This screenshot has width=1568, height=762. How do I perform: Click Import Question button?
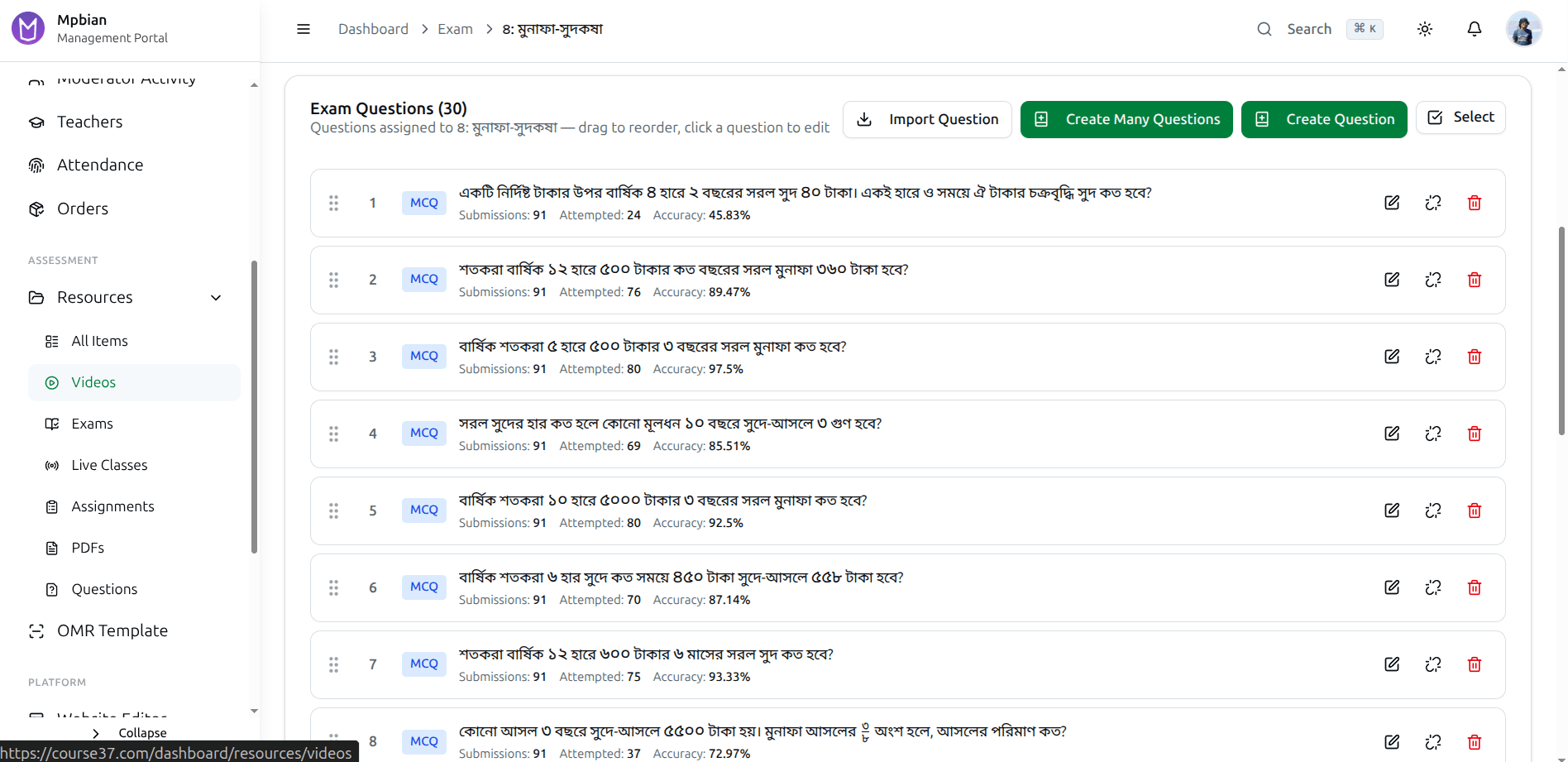tap(927, 119)
